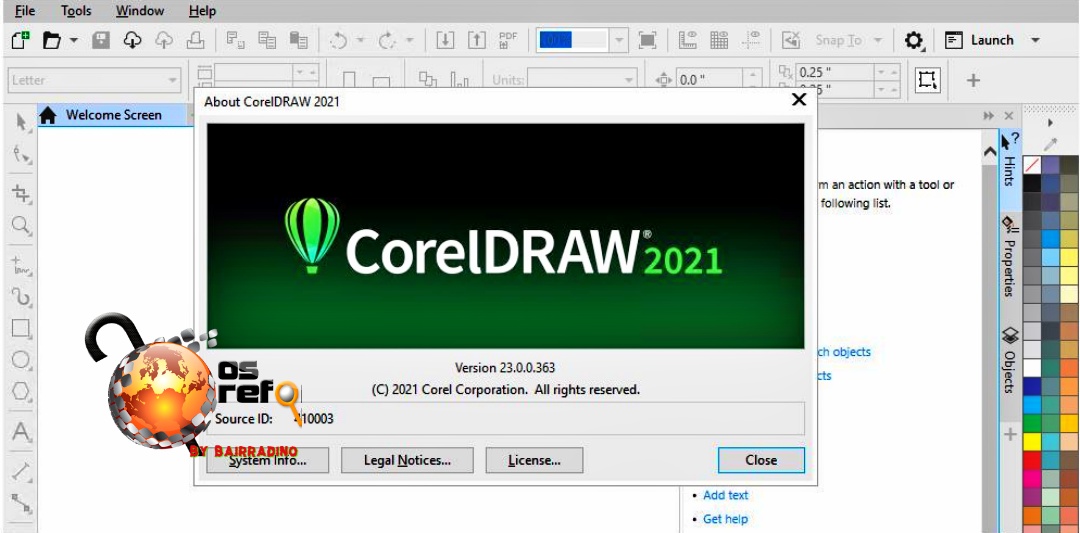Click the Redo arrow icon
The width and height of the screenshot is (1080, 533).
388,41
